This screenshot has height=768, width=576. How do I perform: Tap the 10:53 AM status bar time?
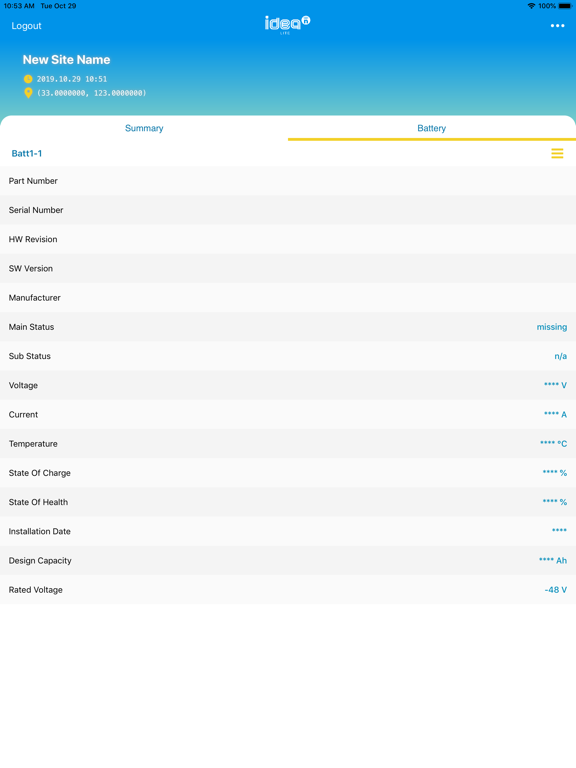tap(19, 6)
